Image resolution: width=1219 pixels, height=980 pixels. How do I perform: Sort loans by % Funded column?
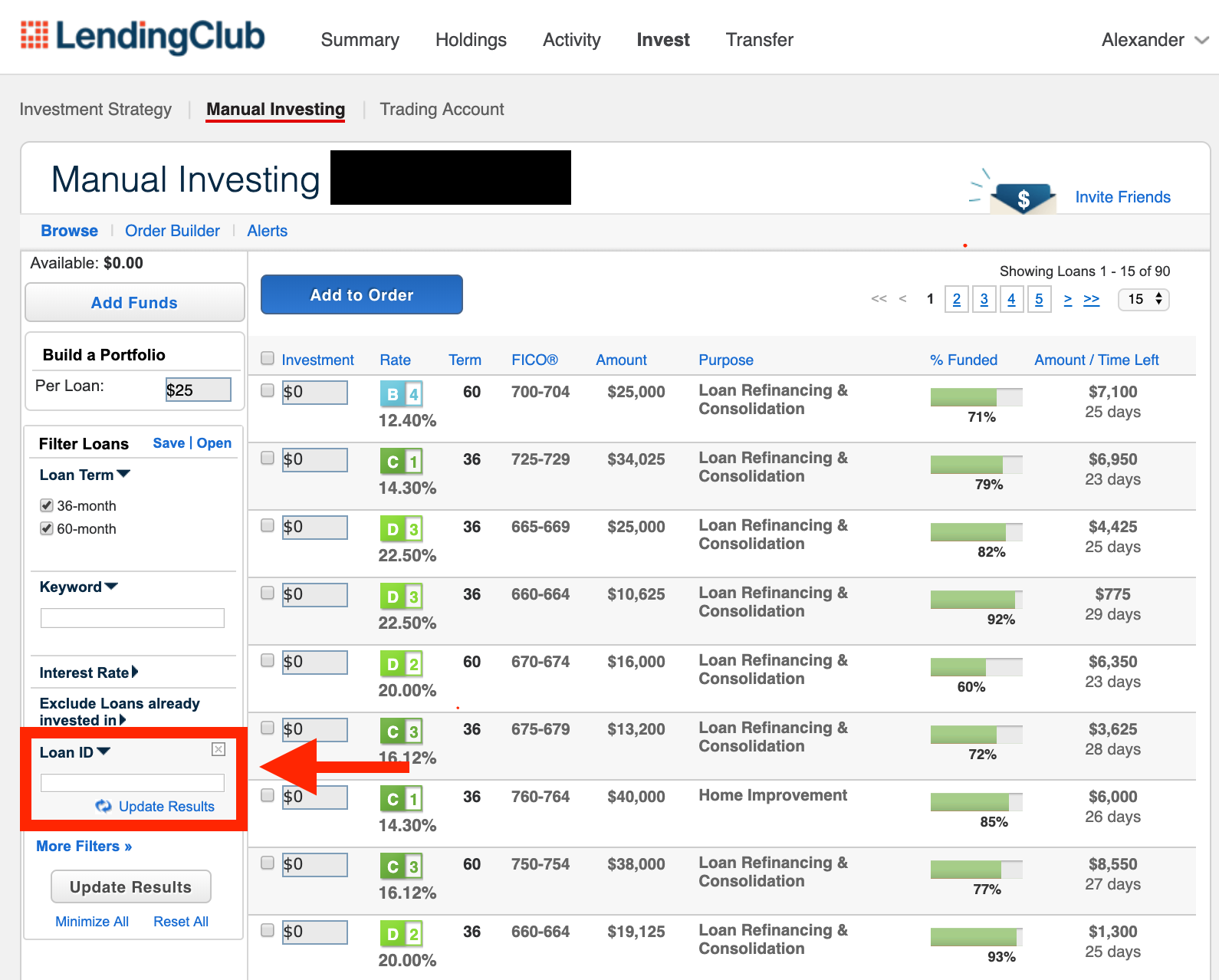click(964, 360)
